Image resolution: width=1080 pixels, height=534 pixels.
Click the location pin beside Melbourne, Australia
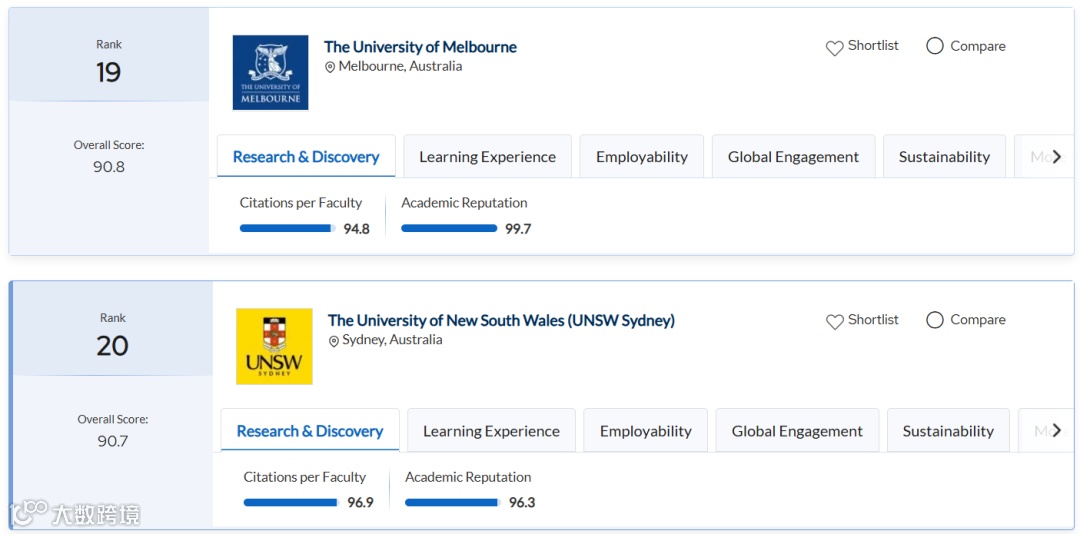(x=330, y=67)
